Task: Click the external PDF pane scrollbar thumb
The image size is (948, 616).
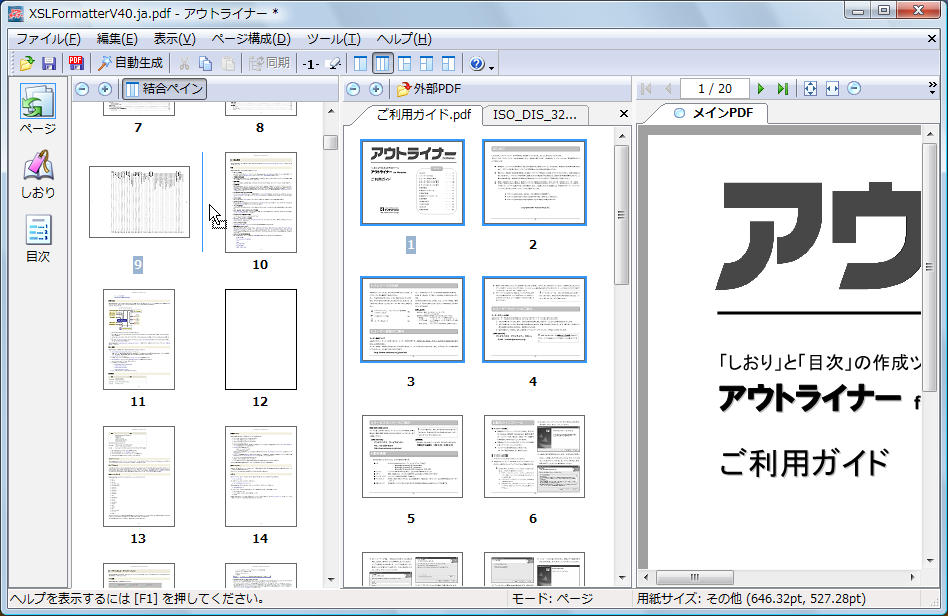Action: point(622,215)
